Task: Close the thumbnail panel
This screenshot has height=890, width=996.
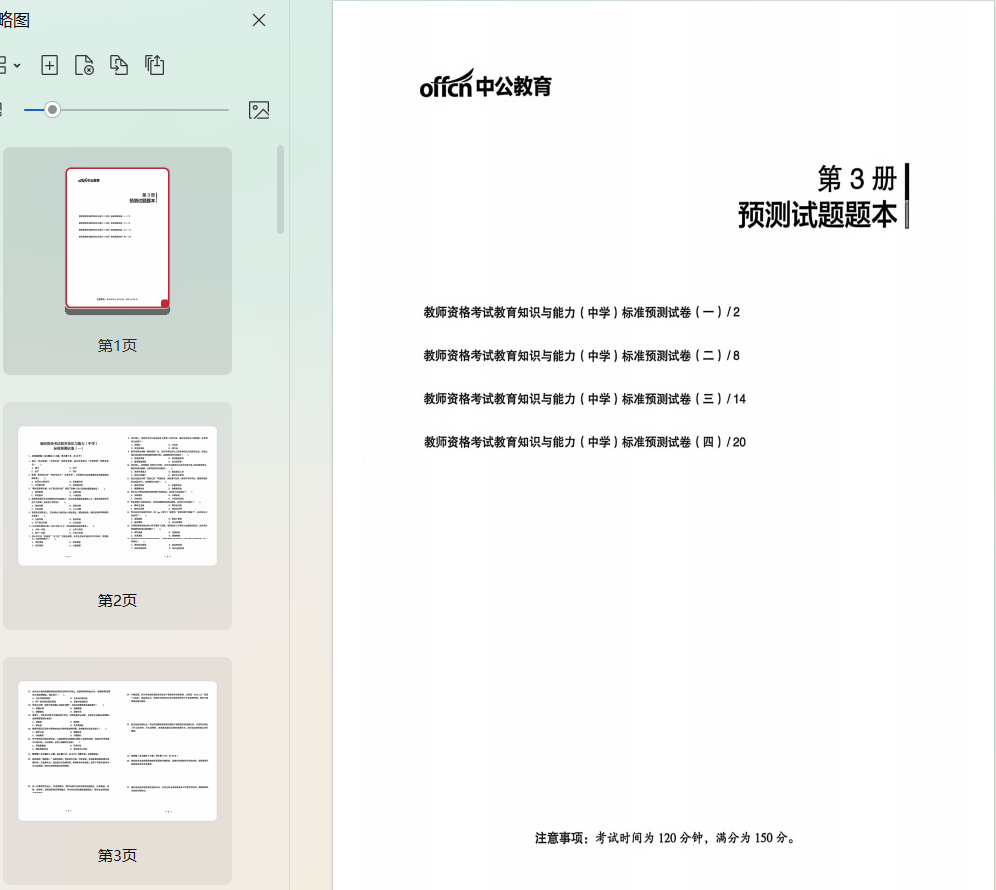Action: [259, 20]
